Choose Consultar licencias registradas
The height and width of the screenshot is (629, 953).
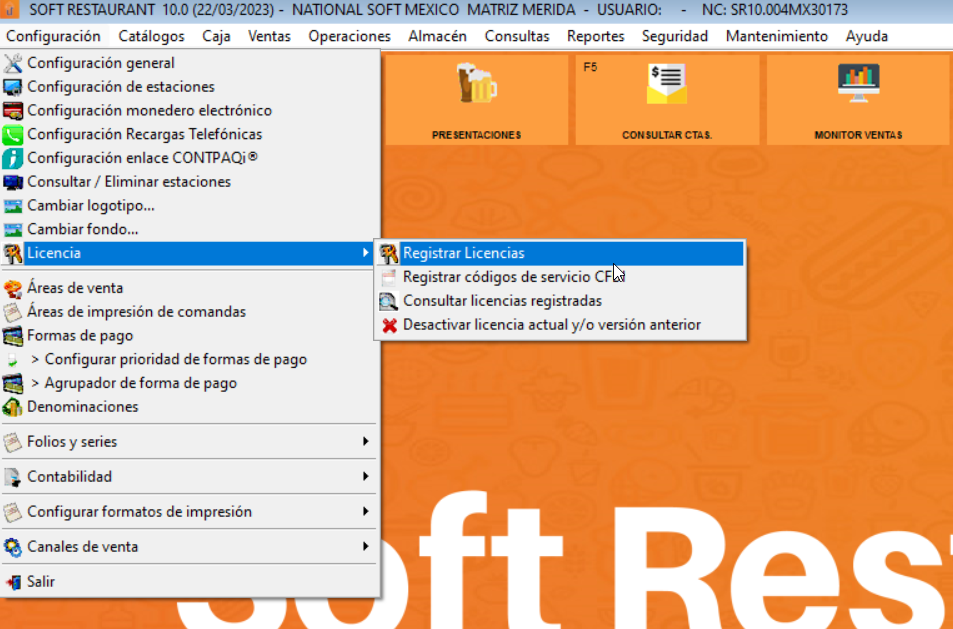pos(560,301)
